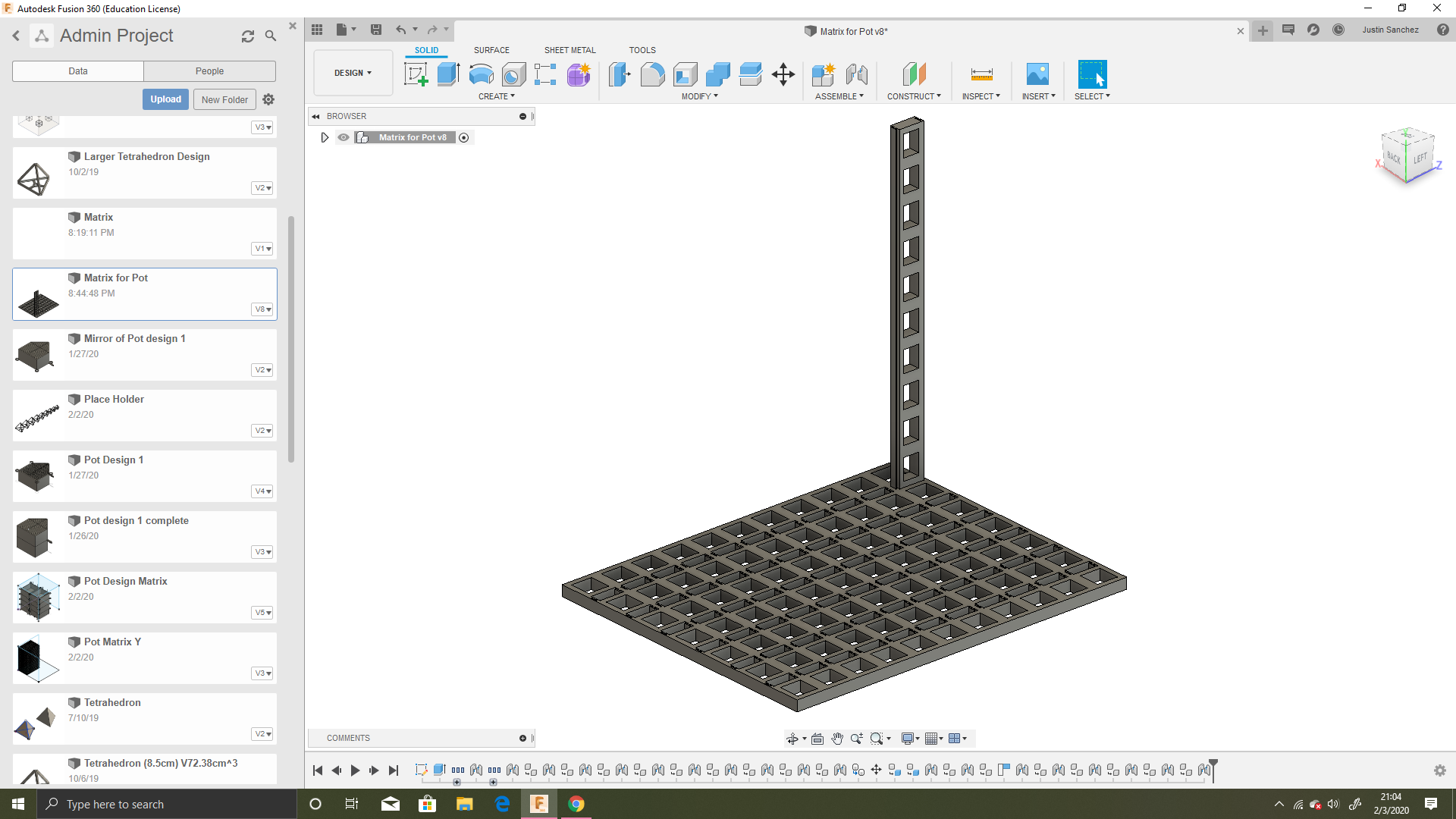Select the Press Pull tool
The height and width of the screenshot is (819, 1456).
(620, 74)
